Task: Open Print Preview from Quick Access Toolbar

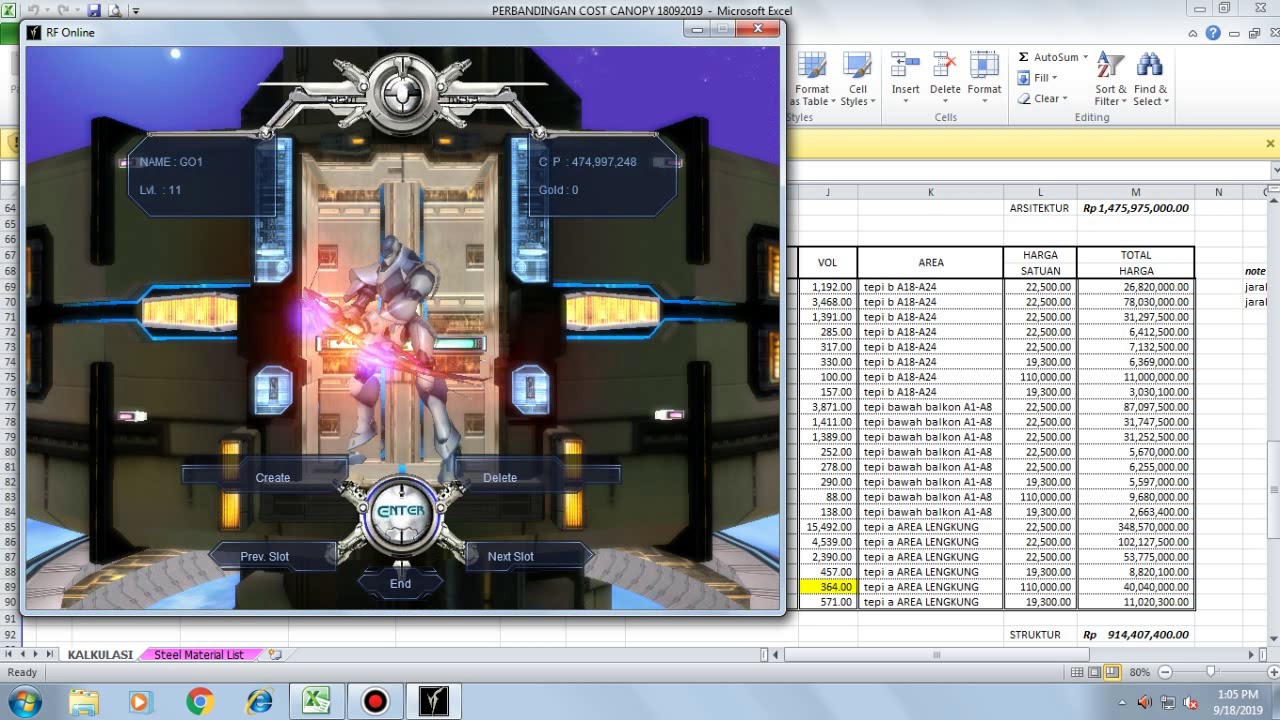Action: click(114, 11)
